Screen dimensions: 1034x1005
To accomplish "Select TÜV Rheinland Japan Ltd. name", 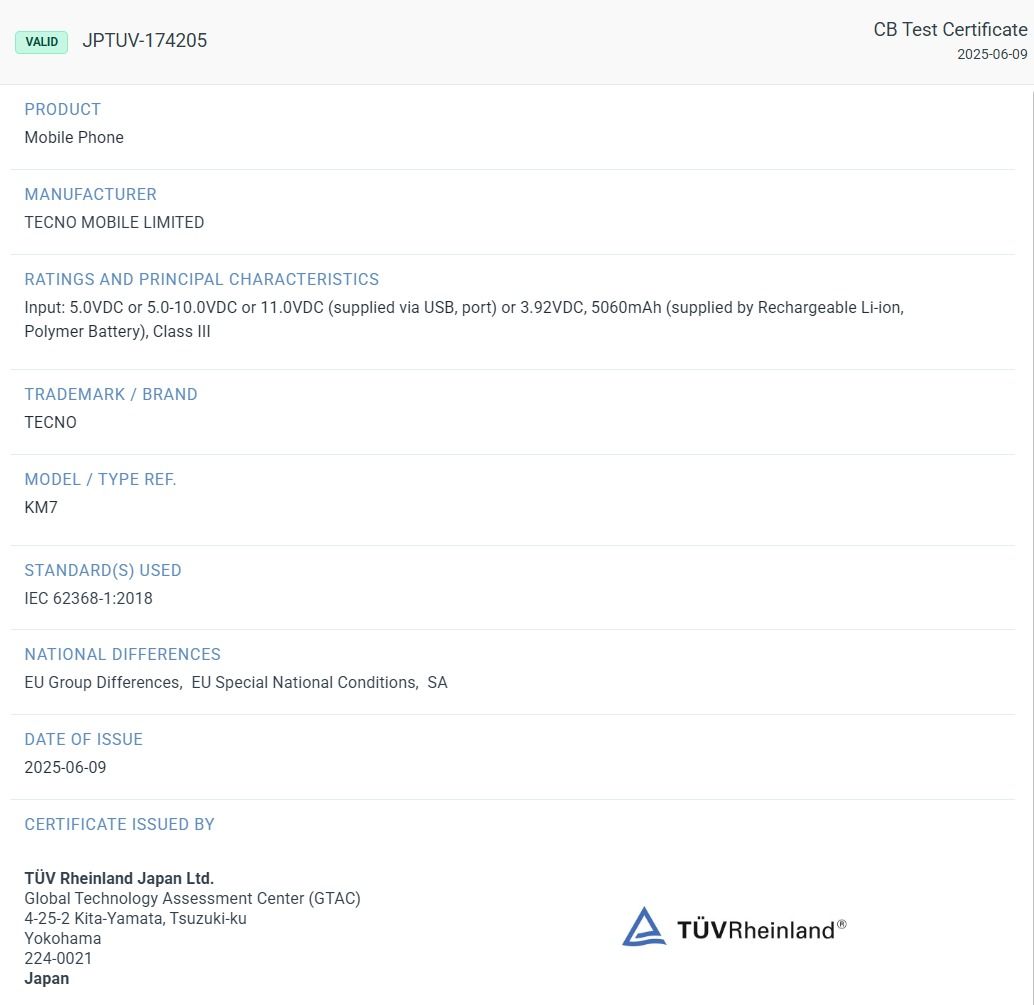I will [x=119, y=878].
